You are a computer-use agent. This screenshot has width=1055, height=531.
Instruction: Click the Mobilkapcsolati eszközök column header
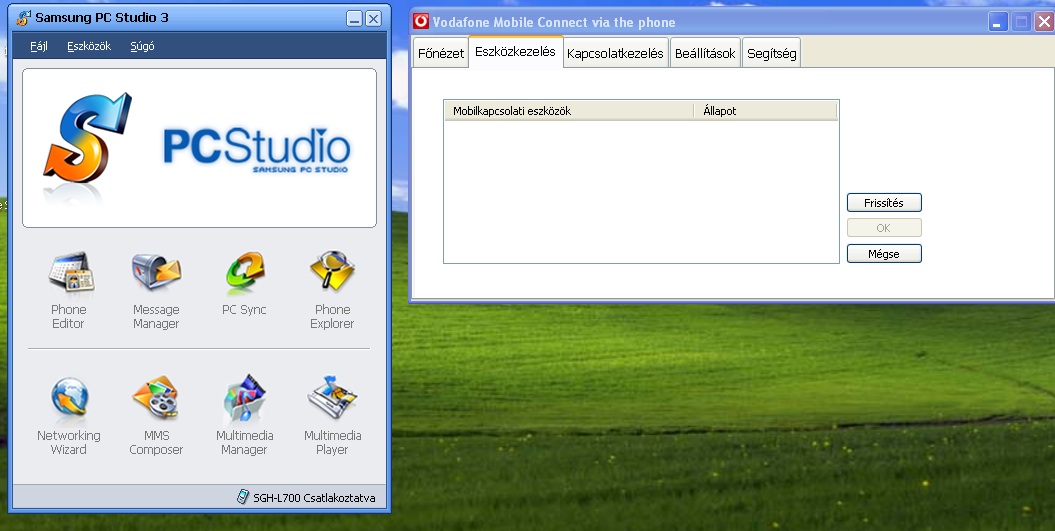(x=569, y=111)
